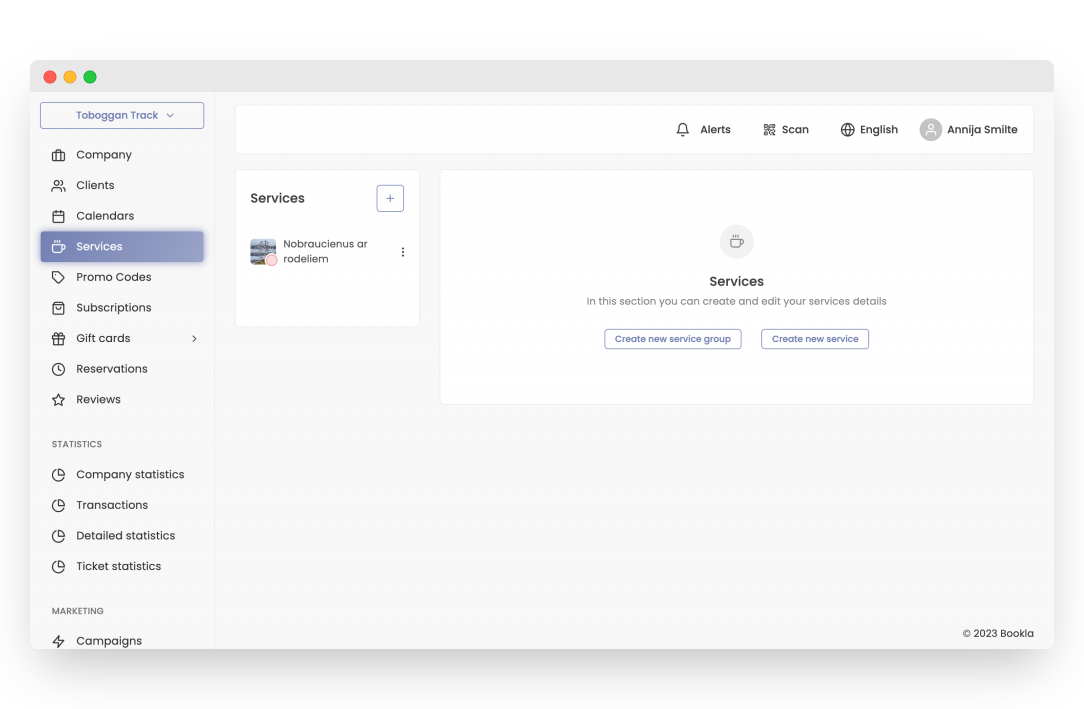Select Transactions under Statistics
Screen dimensions: 1084x709
[x=110, y=505]
